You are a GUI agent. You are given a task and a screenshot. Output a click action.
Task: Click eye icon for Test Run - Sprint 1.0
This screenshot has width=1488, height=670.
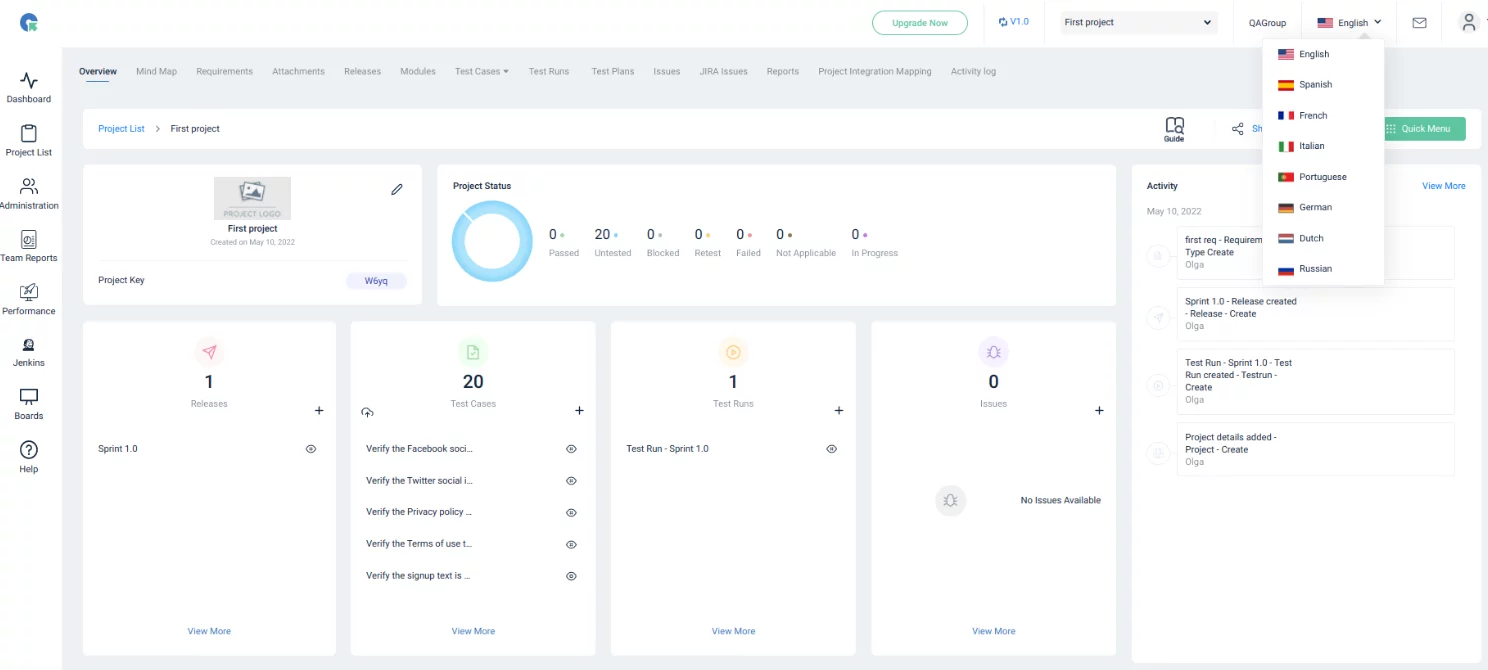831,449
